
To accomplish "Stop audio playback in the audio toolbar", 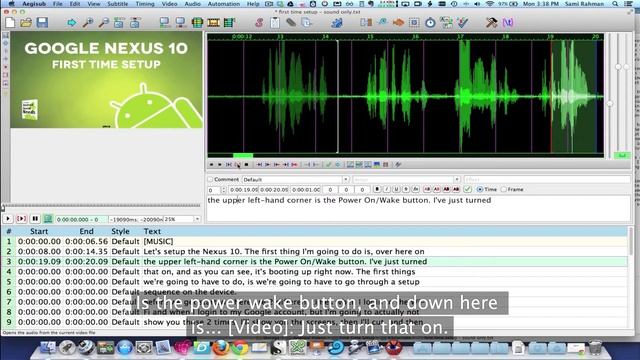I will 246,164.
